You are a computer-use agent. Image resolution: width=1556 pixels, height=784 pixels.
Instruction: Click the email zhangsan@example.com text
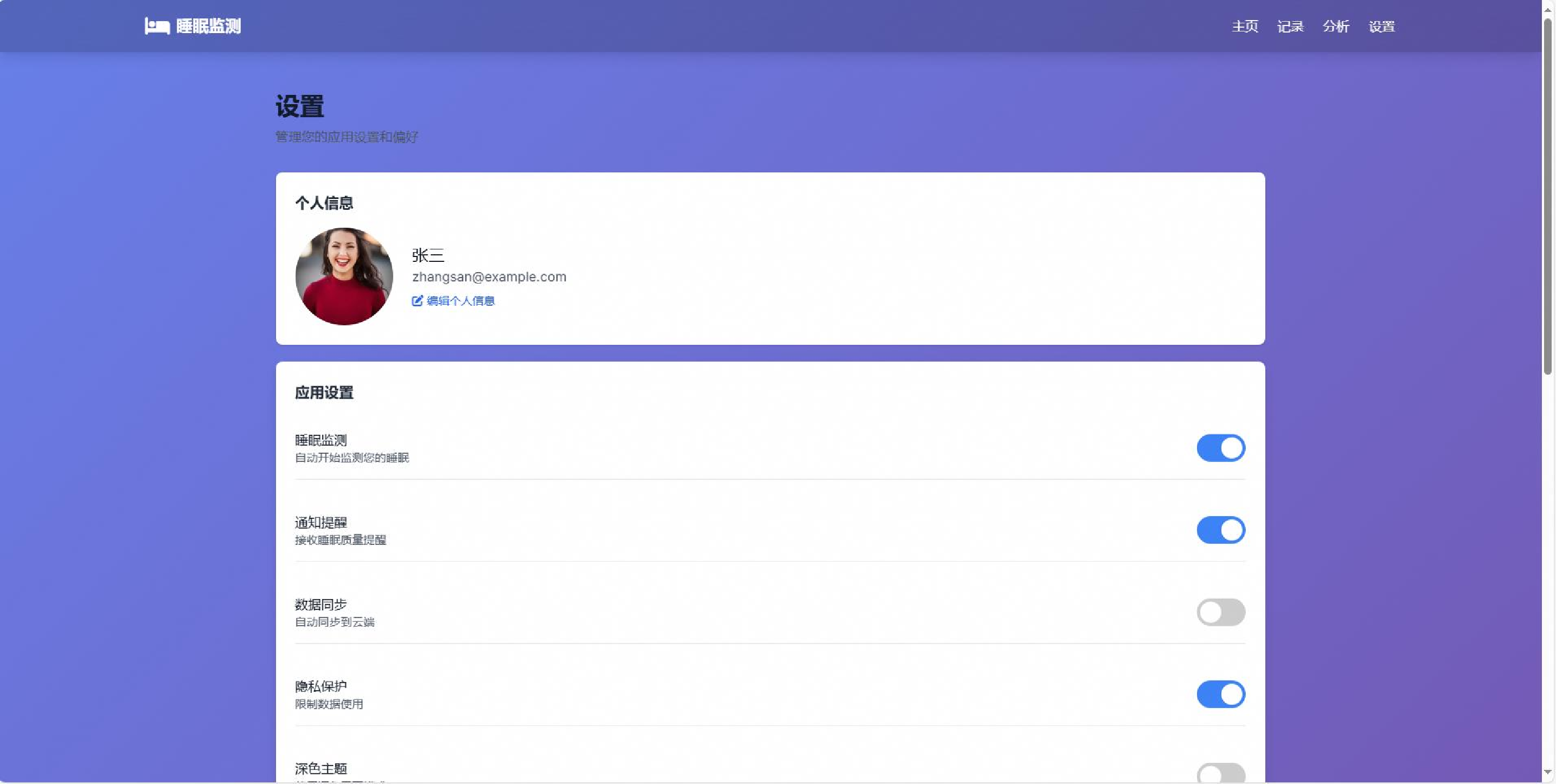pos(489,277)
